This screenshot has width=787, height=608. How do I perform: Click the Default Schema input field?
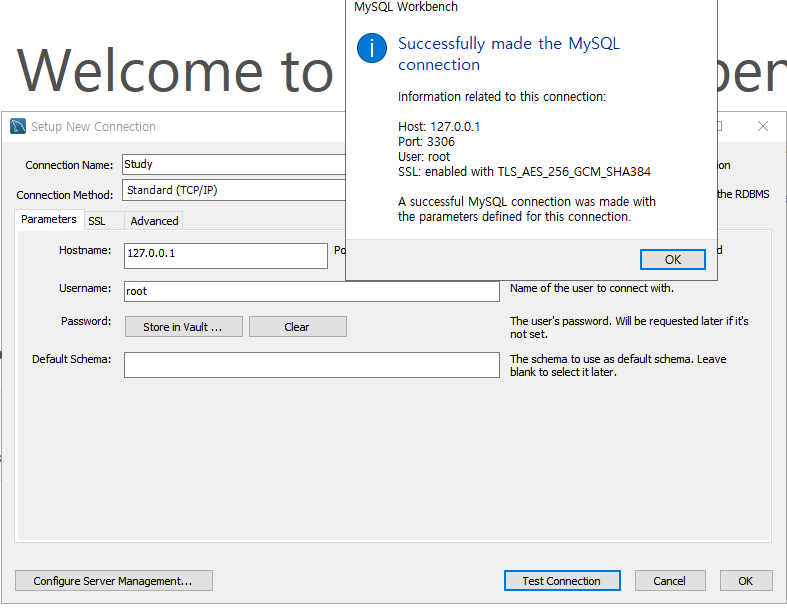(312, 365)
